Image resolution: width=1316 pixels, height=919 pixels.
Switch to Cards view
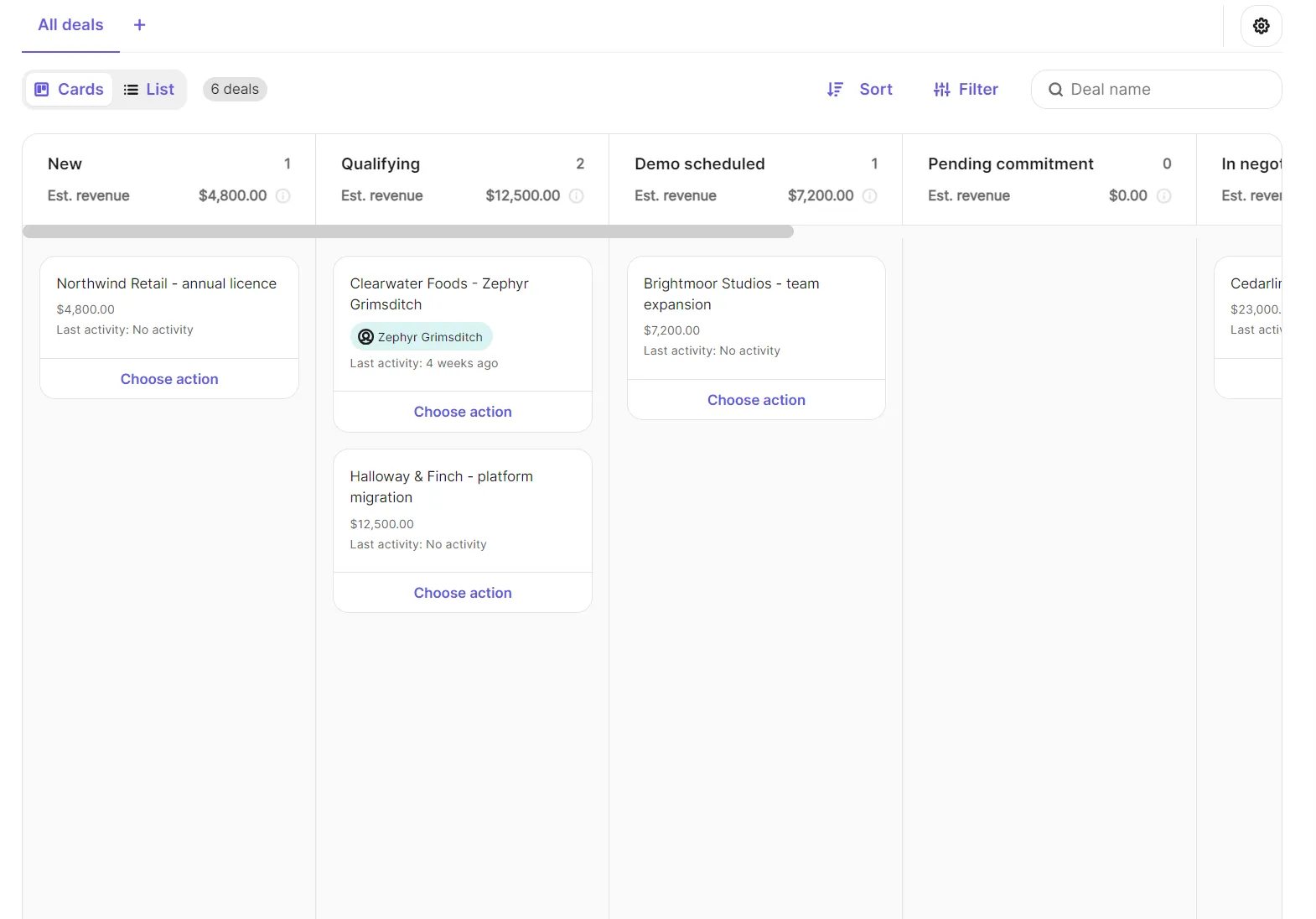69,89
